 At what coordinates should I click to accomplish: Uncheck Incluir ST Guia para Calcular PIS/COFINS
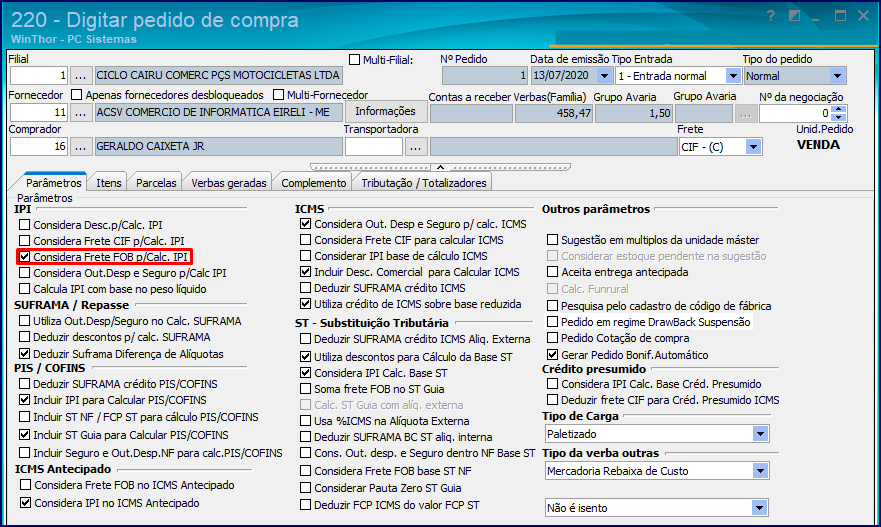tap(24, 435)
